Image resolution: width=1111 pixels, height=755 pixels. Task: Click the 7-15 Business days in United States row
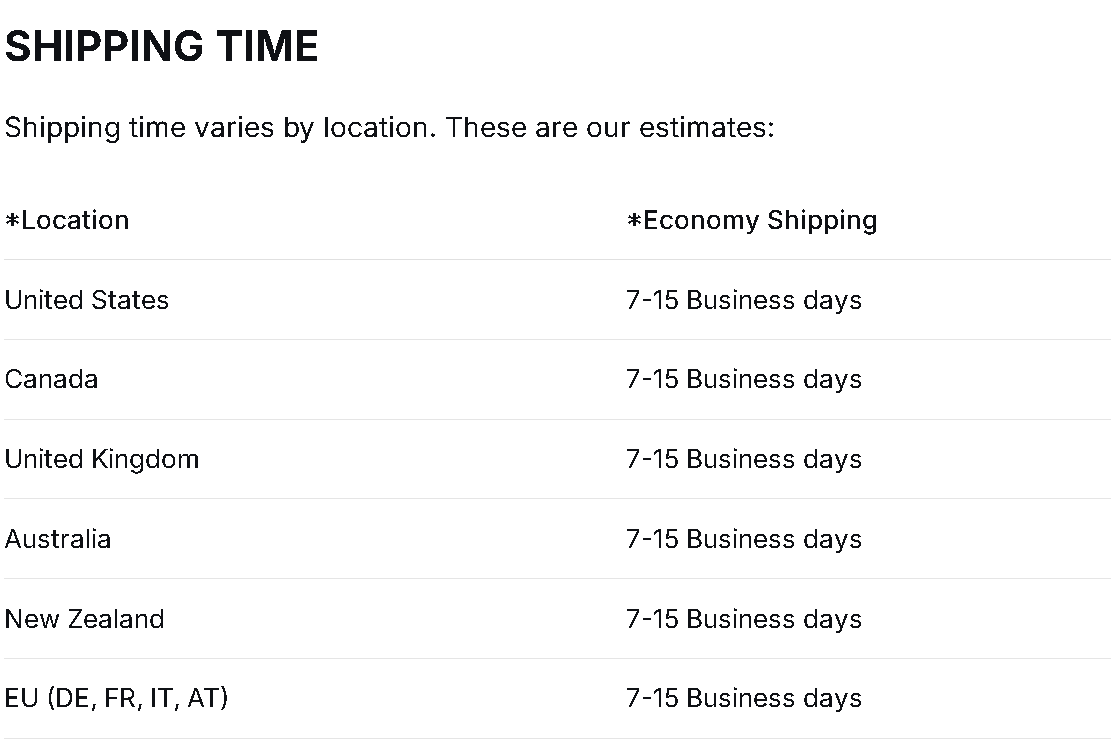[x=744, y=300]
